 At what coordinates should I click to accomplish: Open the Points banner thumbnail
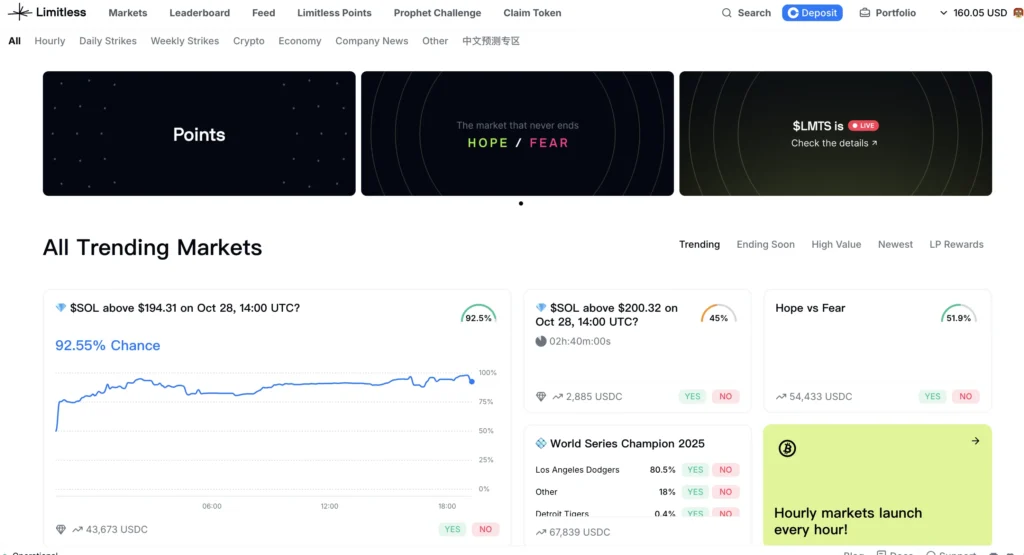click(x=199, y=134)
